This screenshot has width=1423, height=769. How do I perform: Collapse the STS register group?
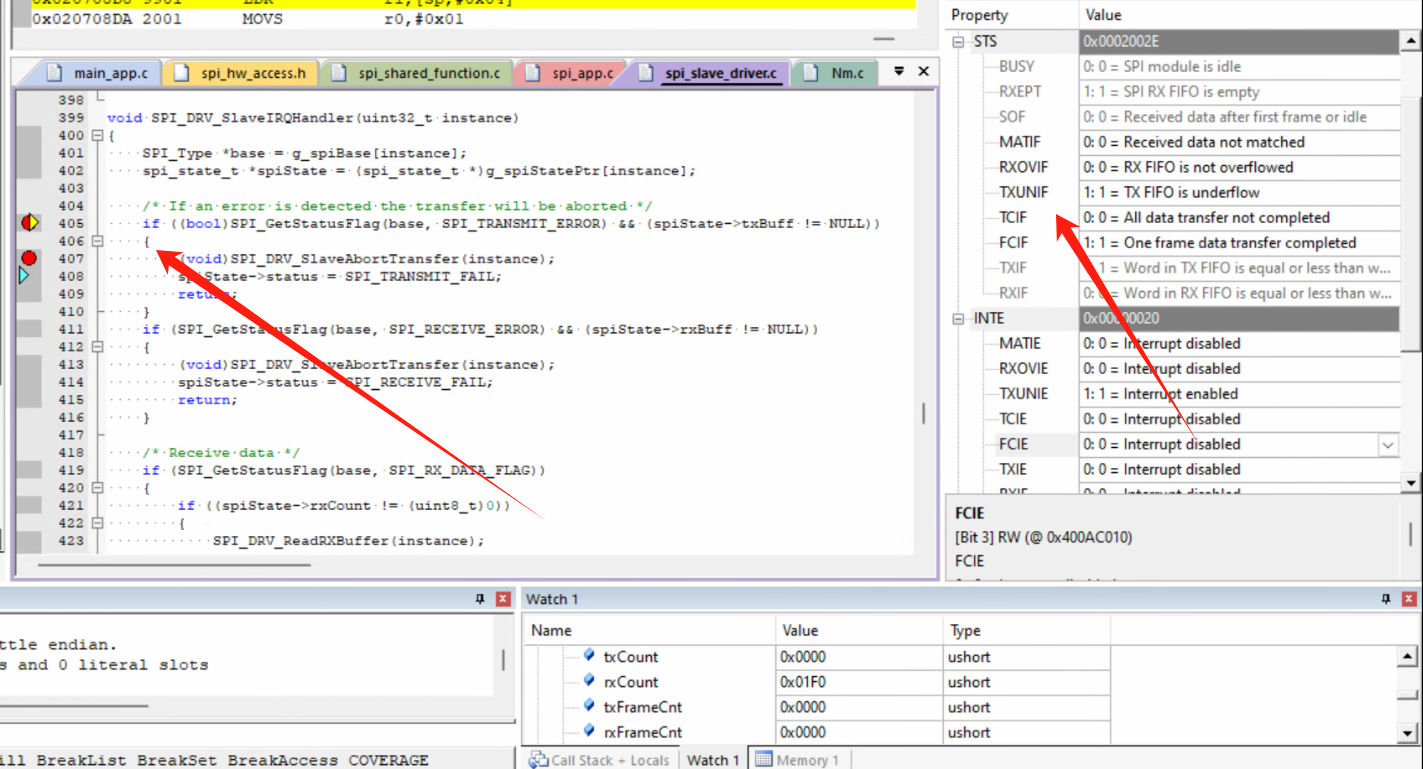(x=959, y=42)
